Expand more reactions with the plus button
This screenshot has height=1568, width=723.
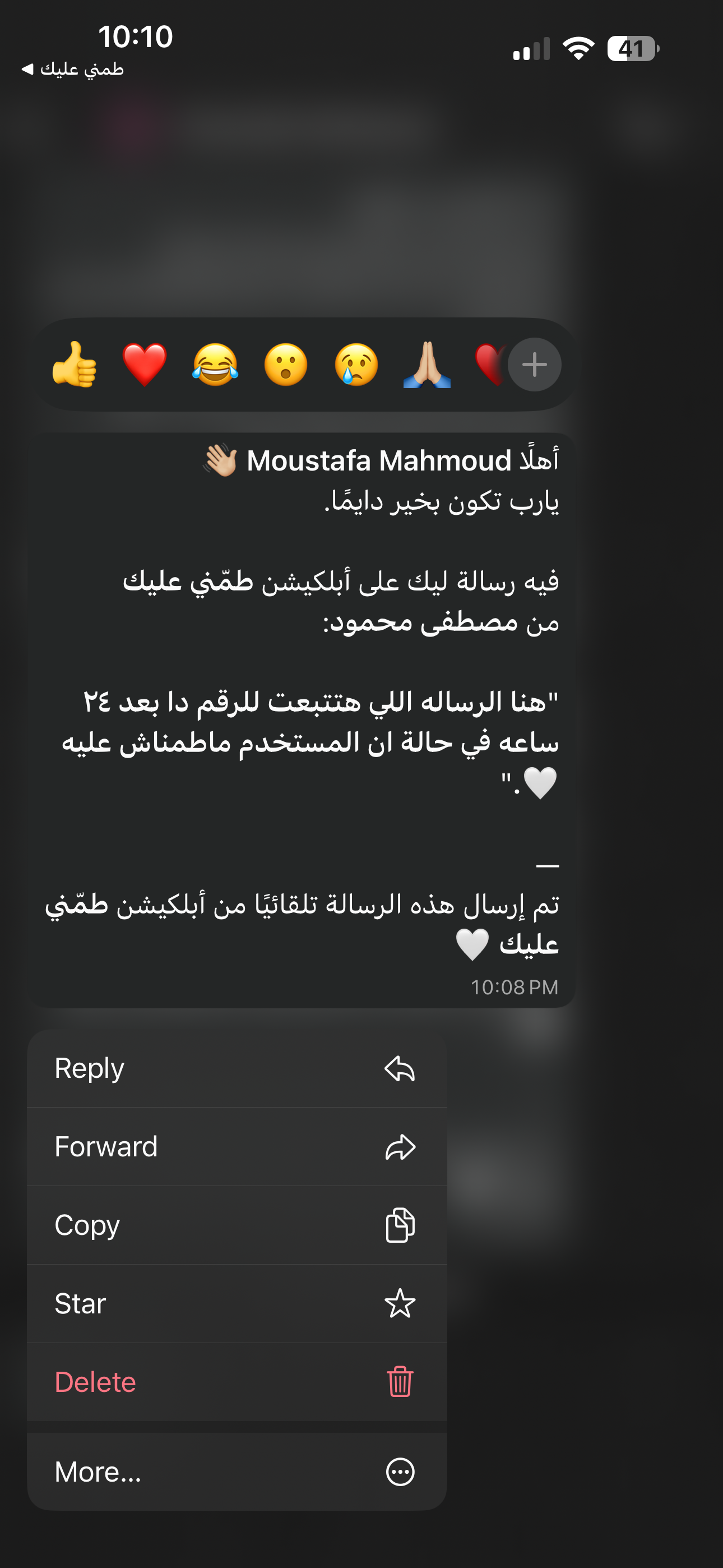click(534, 364)
